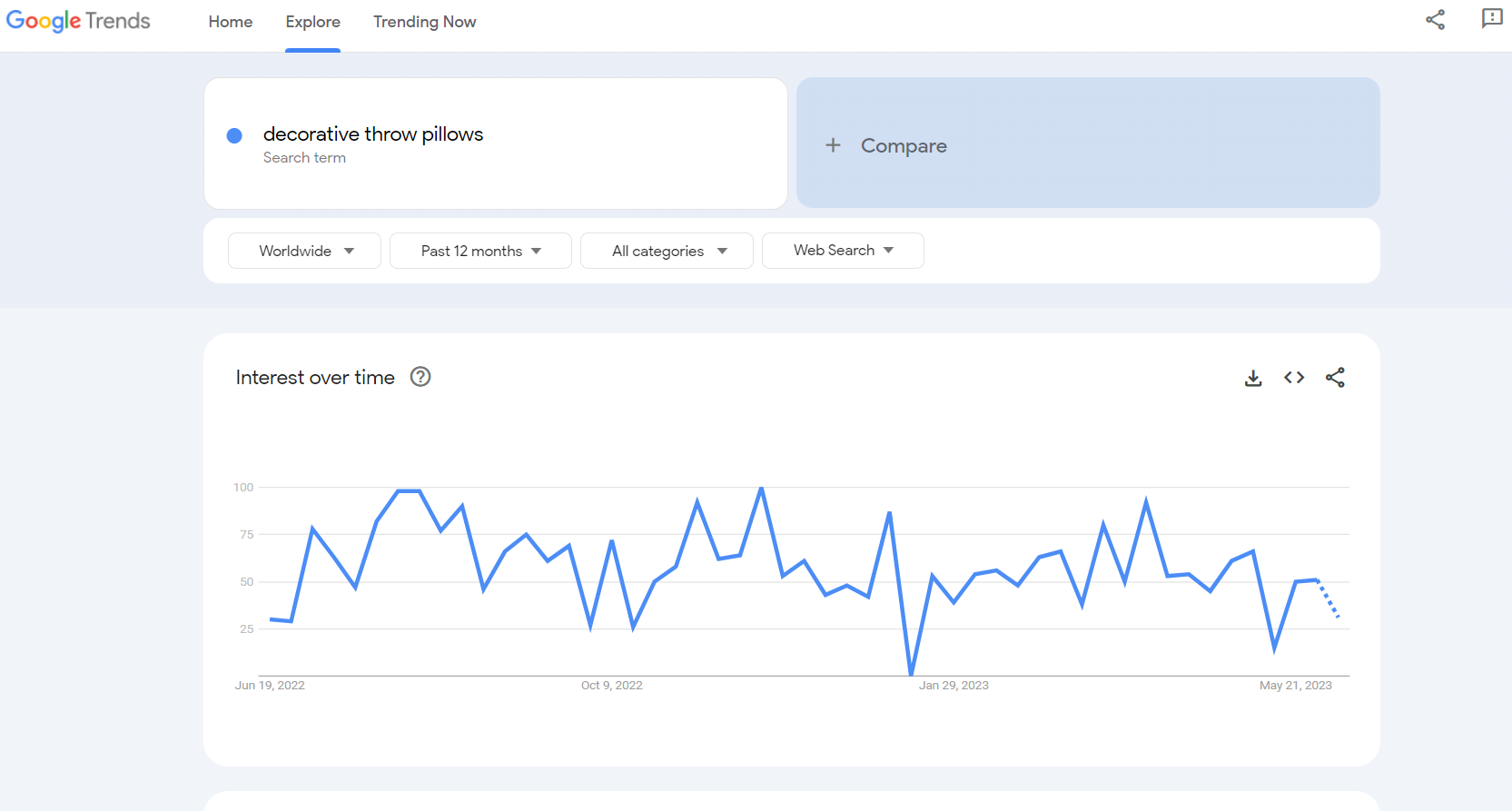This screenshot has width=1512, height=811.
Task: Open the Web Search type dropdown
Action: (843, 251)
